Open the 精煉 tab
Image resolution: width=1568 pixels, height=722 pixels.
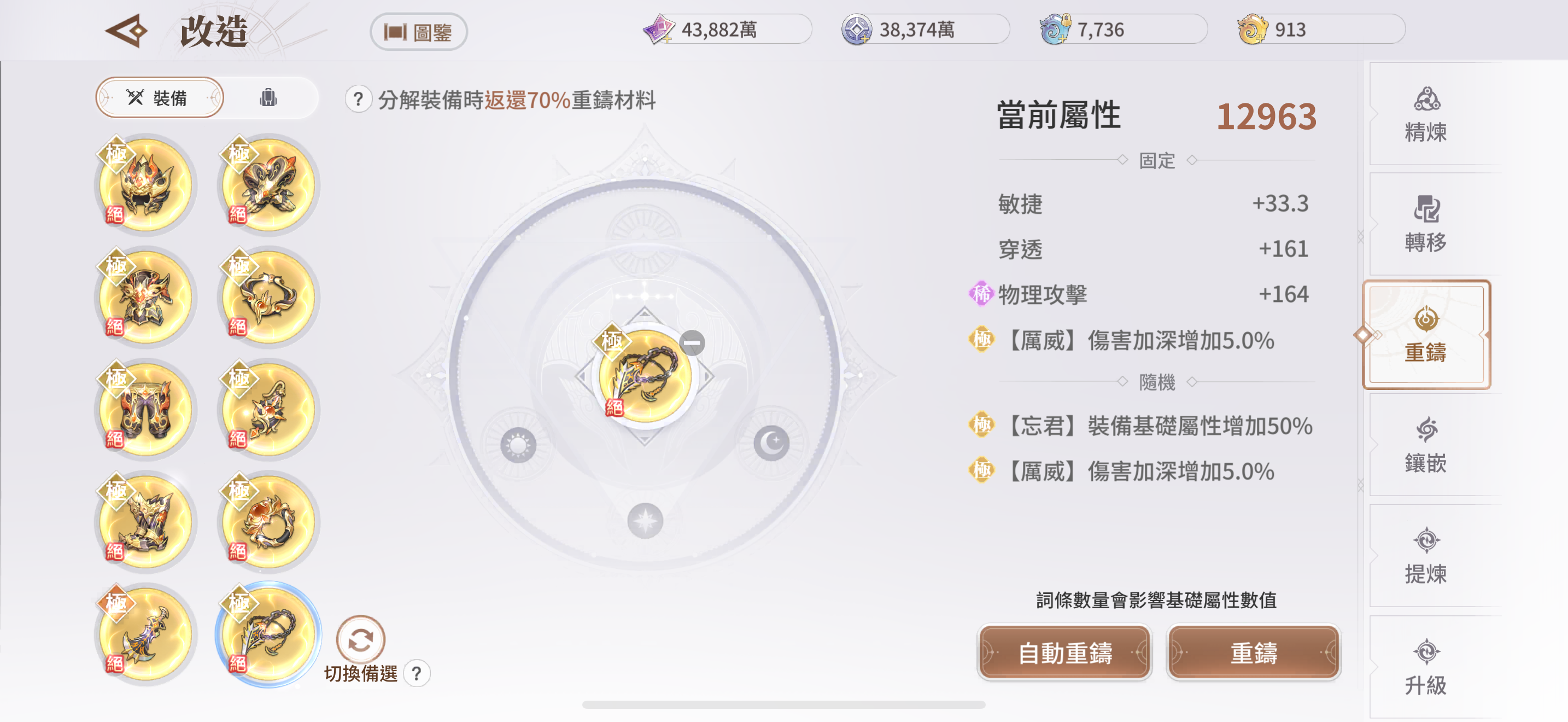(x=1425, y=113)
